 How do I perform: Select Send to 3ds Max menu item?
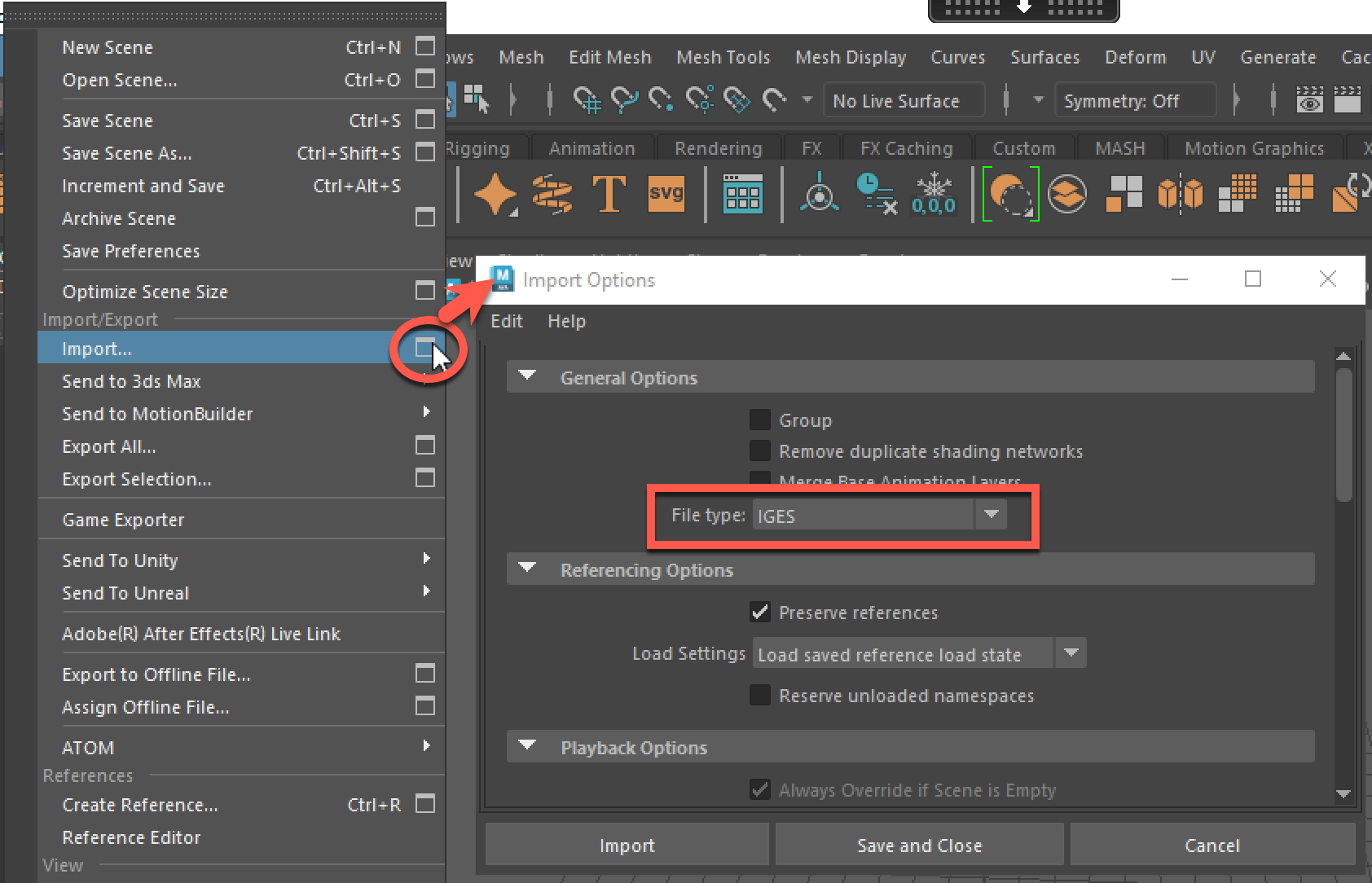pyautogui.click(x=131, y=380)
